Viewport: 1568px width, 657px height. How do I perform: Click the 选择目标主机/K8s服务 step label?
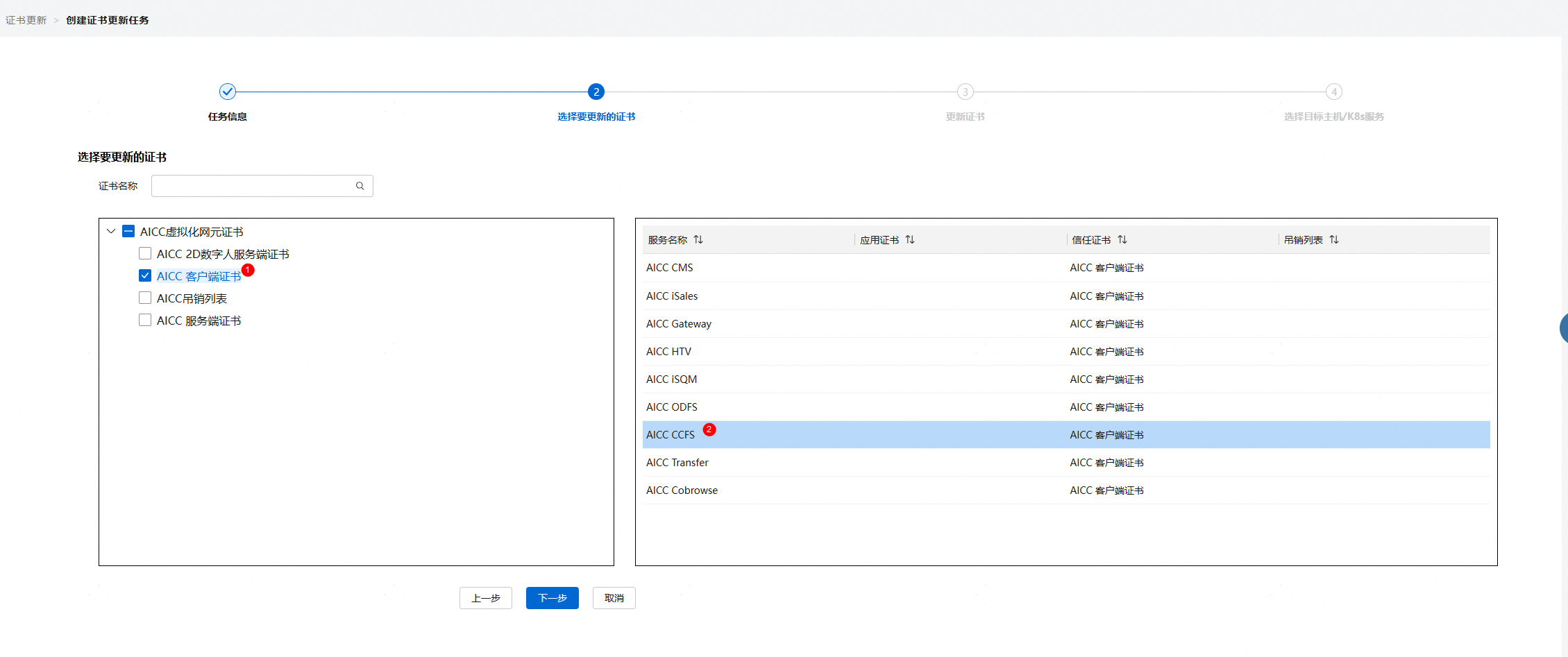click(1333, 117)
